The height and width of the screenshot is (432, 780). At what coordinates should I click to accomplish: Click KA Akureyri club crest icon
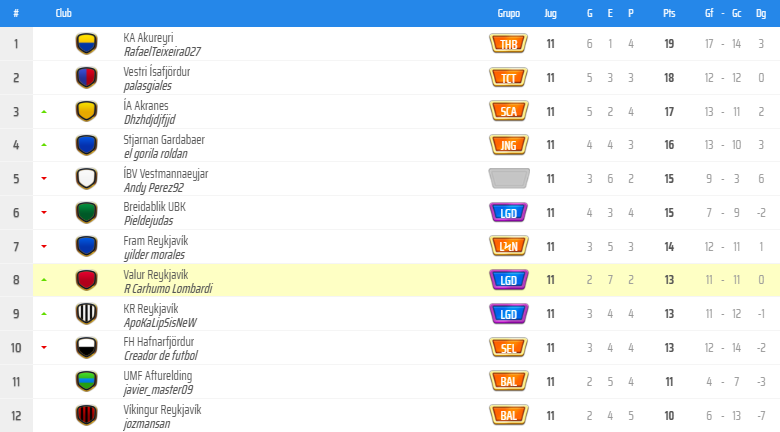click(87, 44)
